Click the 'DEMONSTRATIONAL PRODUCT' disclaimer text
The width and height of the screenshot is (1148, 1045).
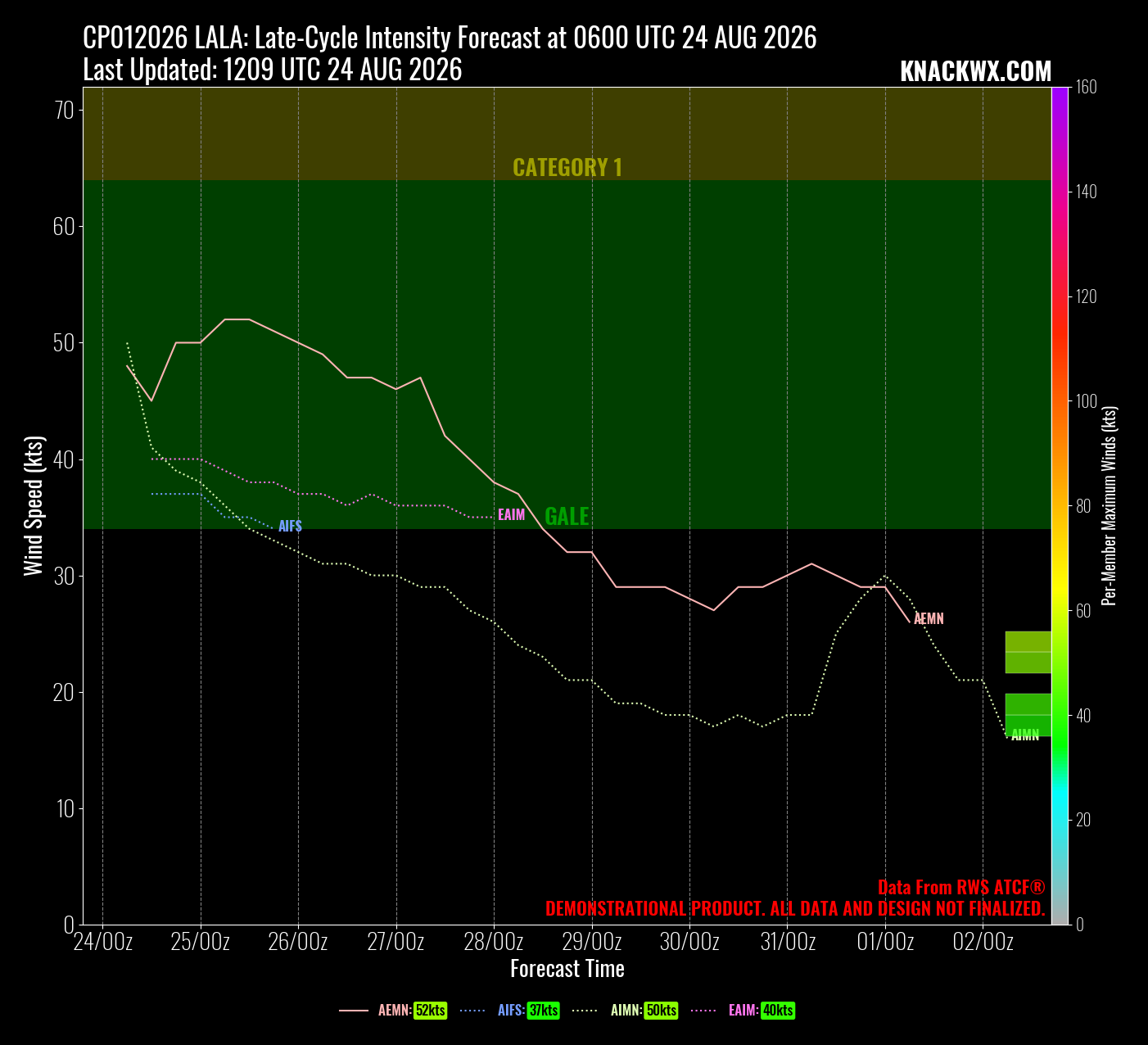pos(795,908)
